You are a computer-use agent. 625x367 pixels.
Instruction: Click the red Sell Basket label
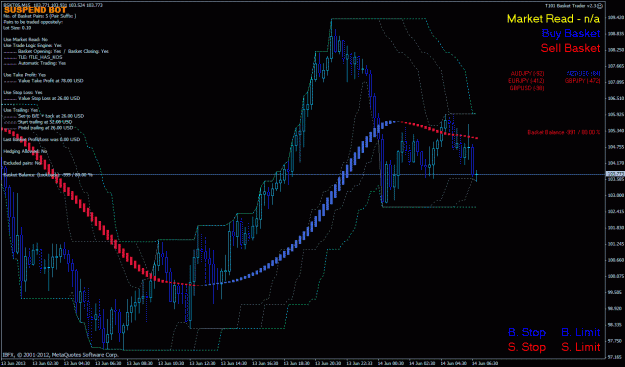pyautogui.click(x=570, y=48)
